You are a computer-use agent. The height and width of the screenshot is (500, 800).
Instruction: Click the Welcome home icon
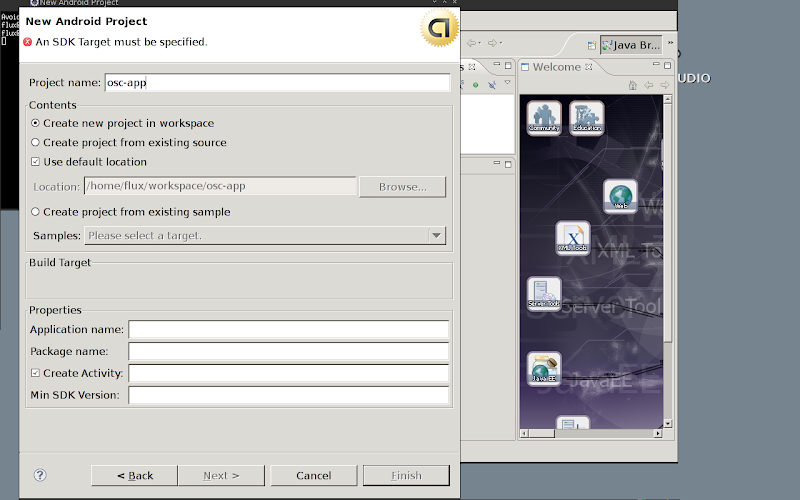pyautogui.click(x=632, y=85)
